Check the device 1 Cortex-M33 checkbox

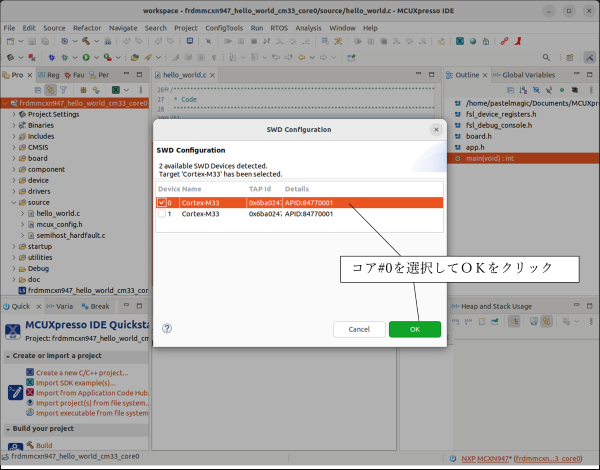point(163,214)
